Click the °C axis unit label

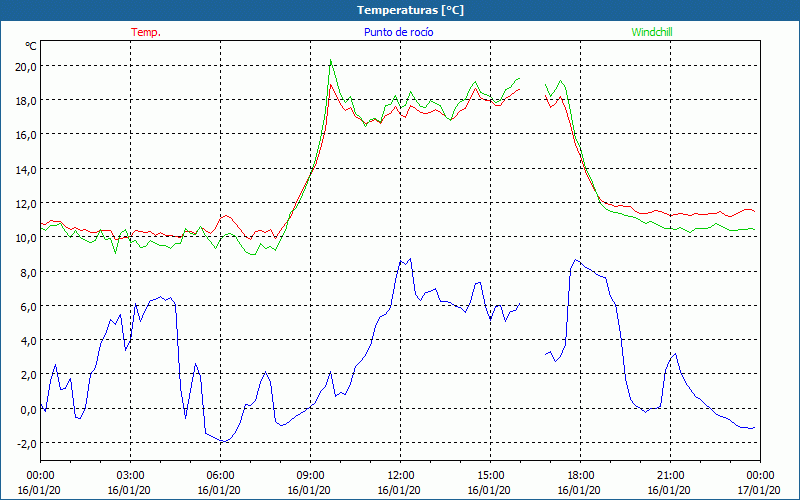tap(31, 46)
